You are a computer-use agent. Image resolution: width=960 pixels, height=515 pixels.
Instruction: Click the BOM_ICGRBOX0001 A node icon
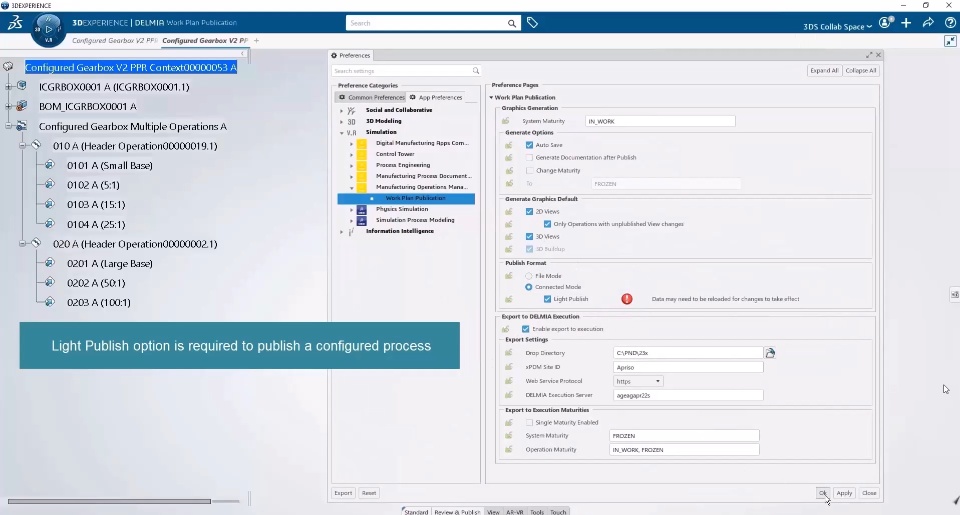point(22,106)
